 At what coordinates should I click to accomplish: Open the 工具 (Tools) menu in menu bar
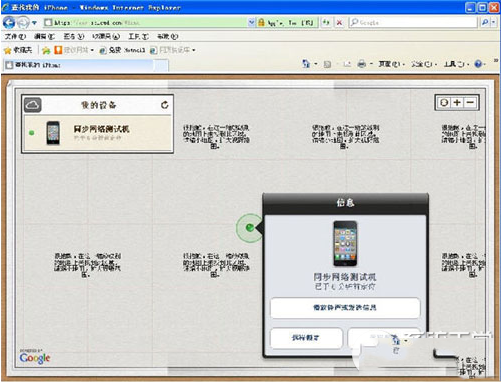click(139, 36)
